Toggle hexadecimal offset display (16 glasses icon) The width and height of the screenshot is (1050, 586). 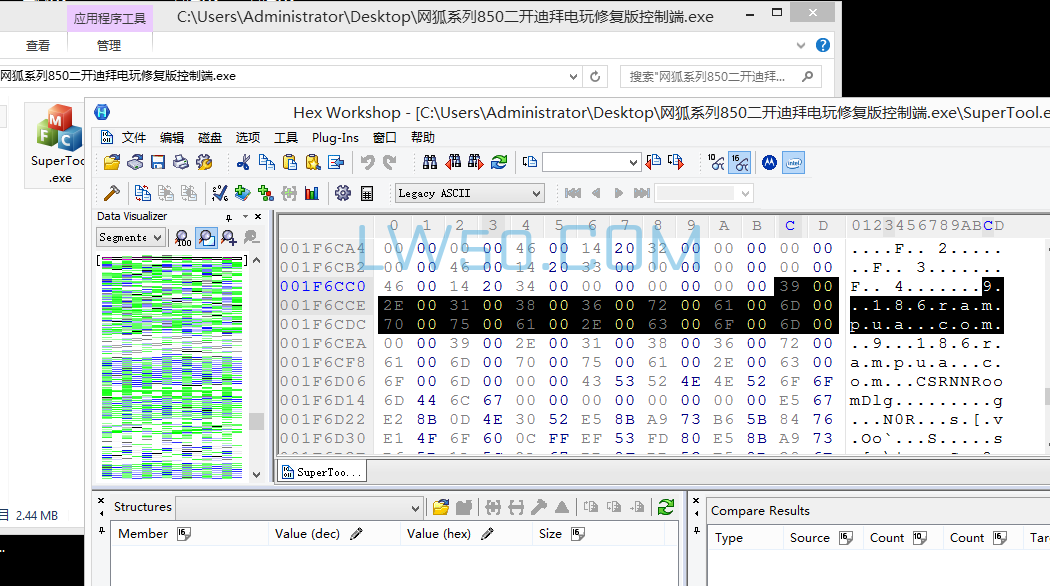point(740,162)
